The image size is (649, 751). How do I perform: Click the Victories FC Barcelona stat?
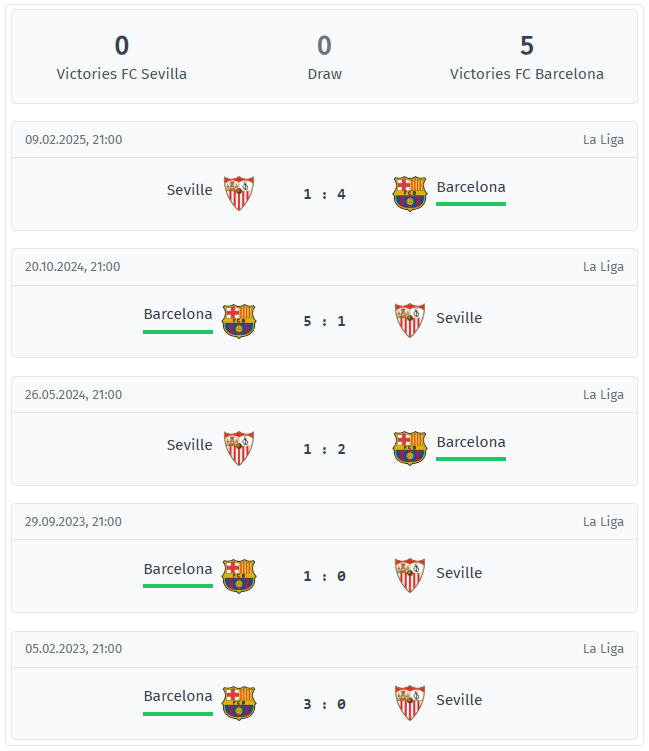pos(526,58)
